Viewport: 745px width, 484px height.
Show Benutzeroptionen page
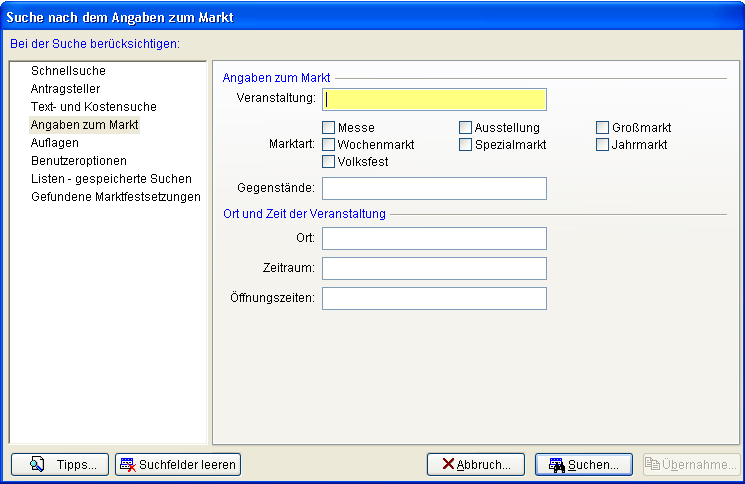(x=78, y=161)
